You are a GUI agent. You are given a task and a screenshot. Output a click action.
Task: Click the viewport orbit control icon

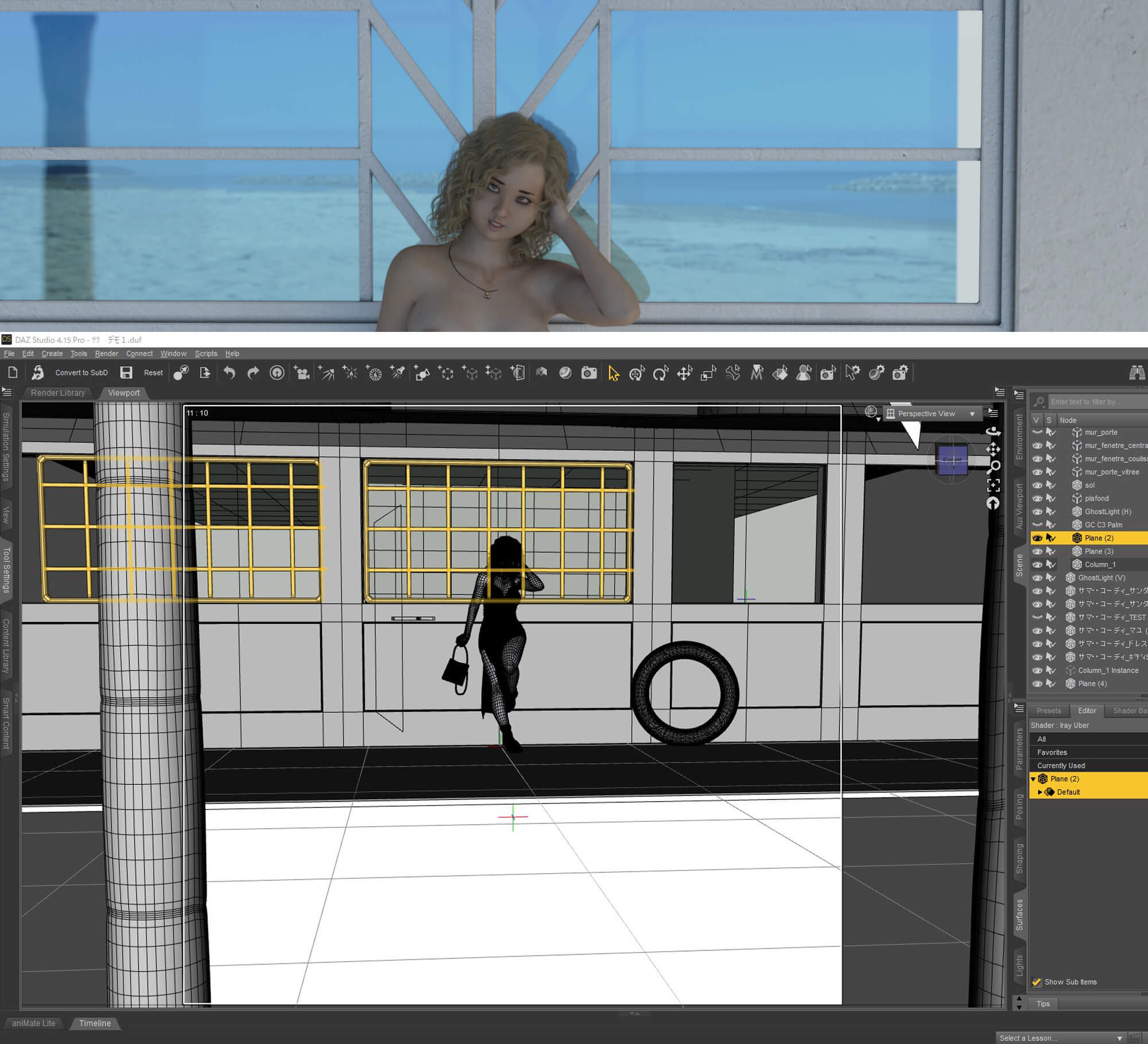coord(993,431)
